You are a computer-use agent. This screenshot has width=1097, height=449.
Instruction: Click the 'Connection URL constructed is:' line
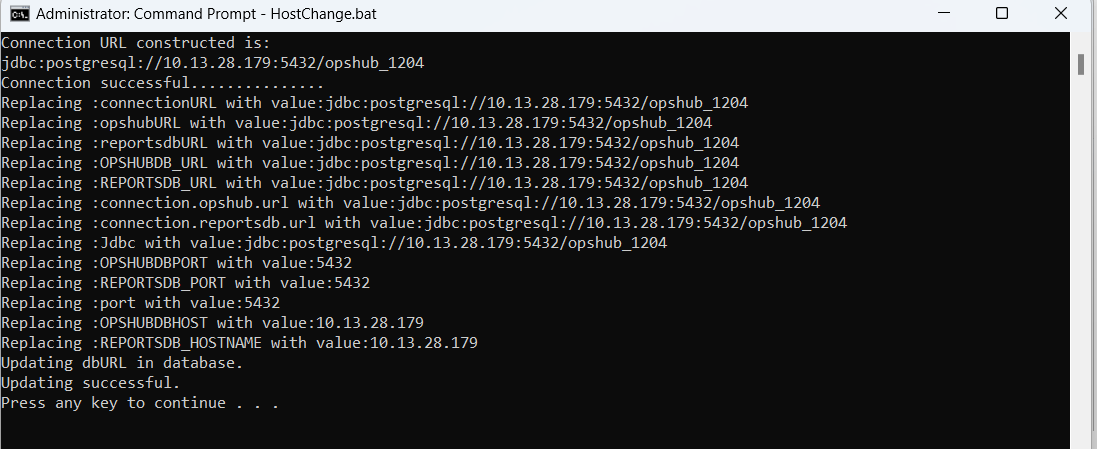(x=136, y=43)
